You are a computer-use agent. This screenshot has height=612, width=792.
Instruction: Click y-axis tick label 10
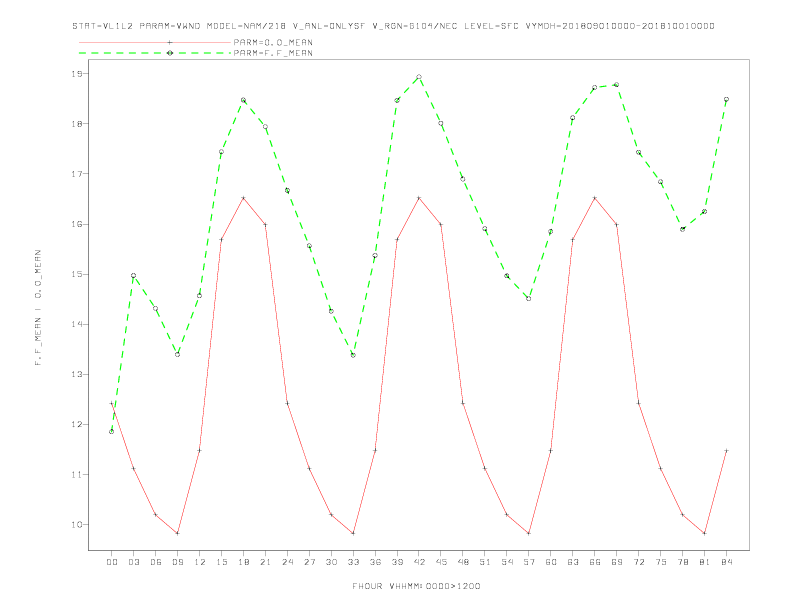click(76, 525)
